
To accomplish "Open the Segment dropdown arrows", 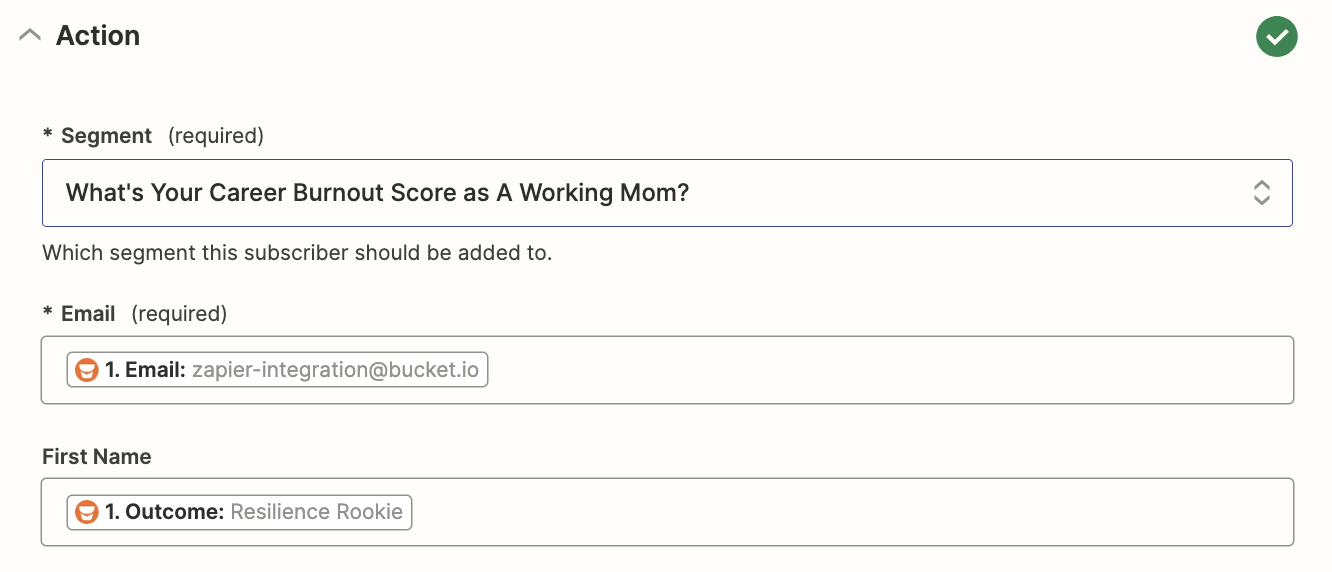I will (1261, 193).
